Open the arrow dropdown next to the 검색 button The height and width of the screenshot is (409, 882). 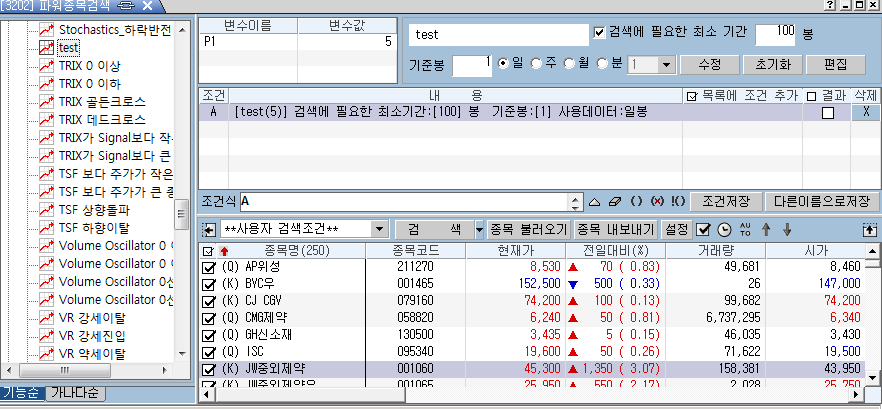pos(479,229)
